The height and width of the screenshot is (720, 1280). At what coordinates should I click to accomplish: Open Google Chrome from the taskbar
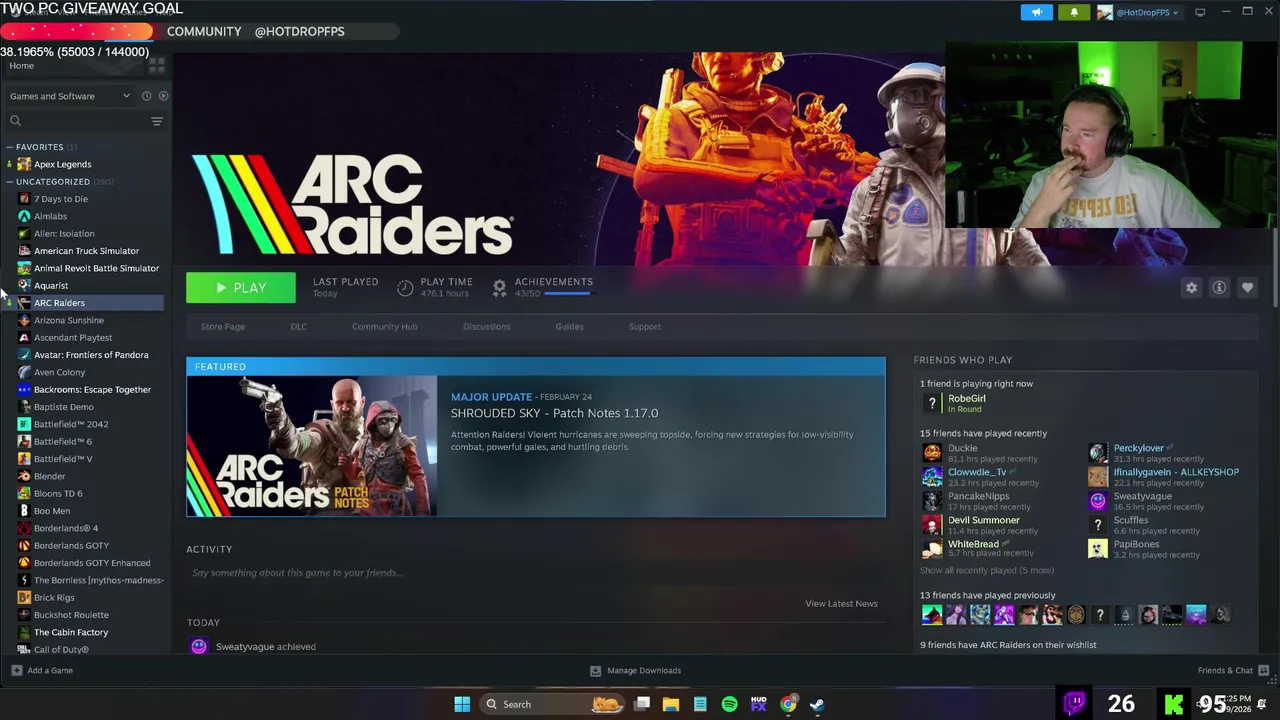coord(789,704)
